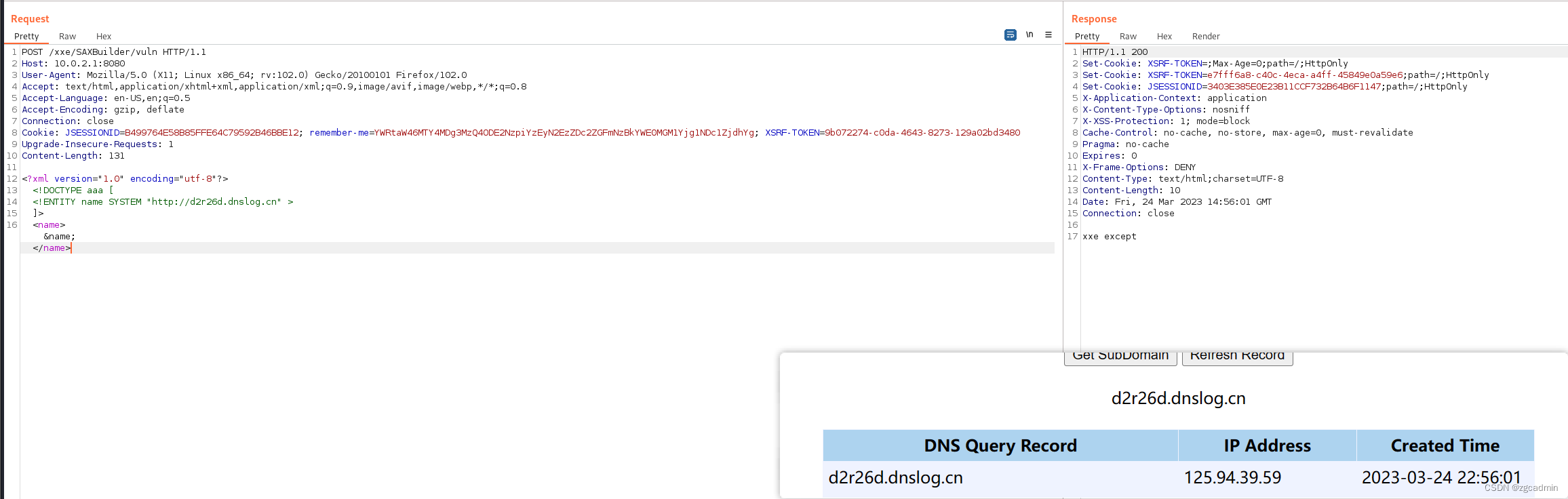Viewport: 1568px width, 499px height.
Task: Click the Host: 10.0.2.1:8080 header line
Action: pyautogui.click(x=73, y=64)
